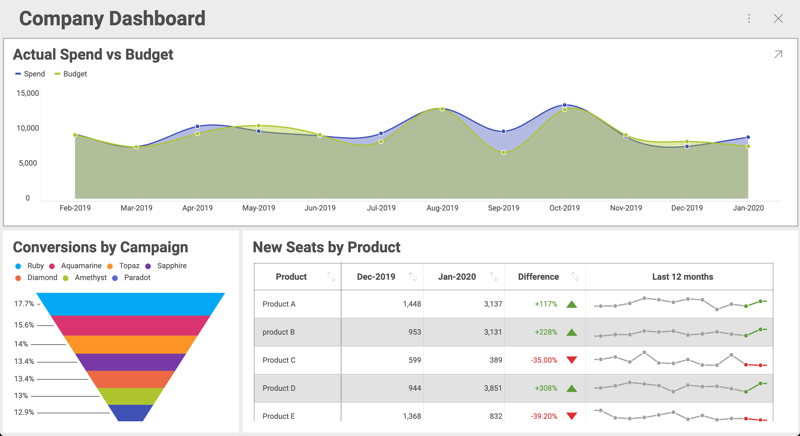Click Product A sparkline trend chart

680,304
